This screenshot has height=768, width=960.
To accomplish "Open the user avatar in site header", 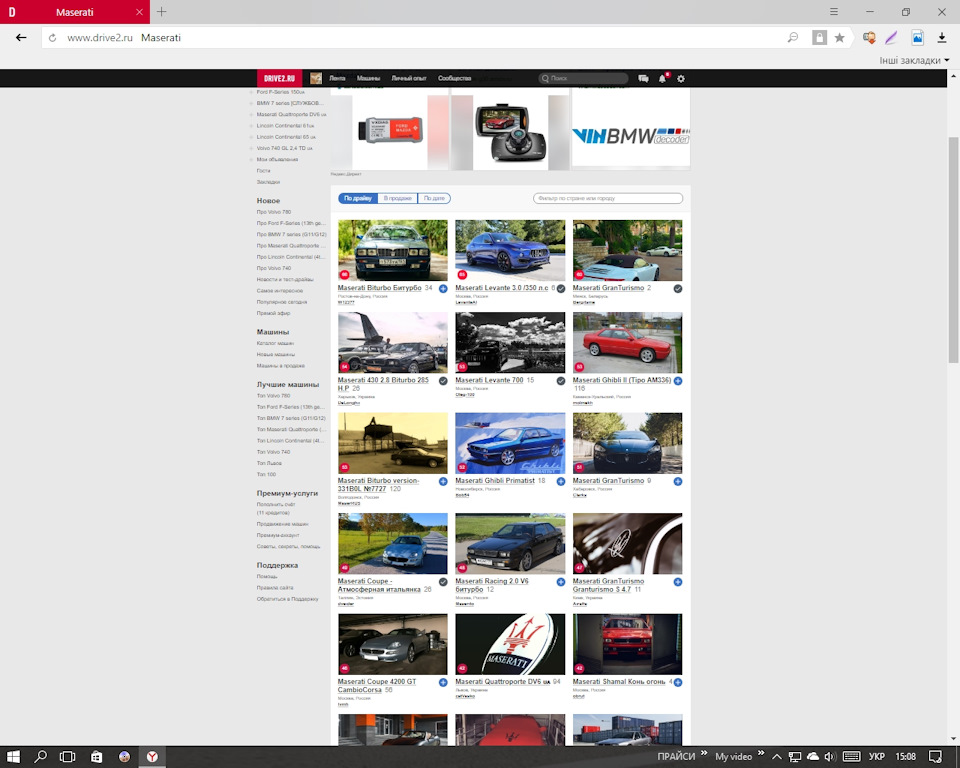I will click(x=316, y=78).
